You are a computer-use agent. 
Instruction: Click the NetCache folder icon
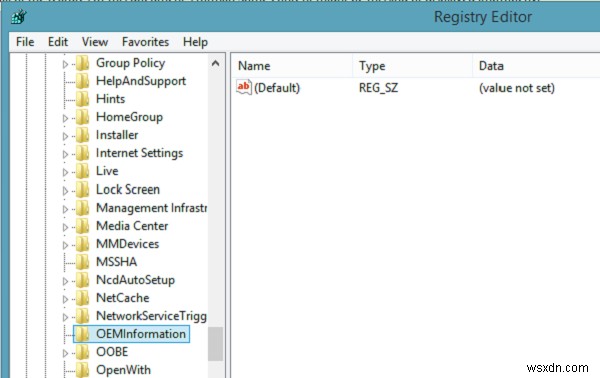(82, 297)
